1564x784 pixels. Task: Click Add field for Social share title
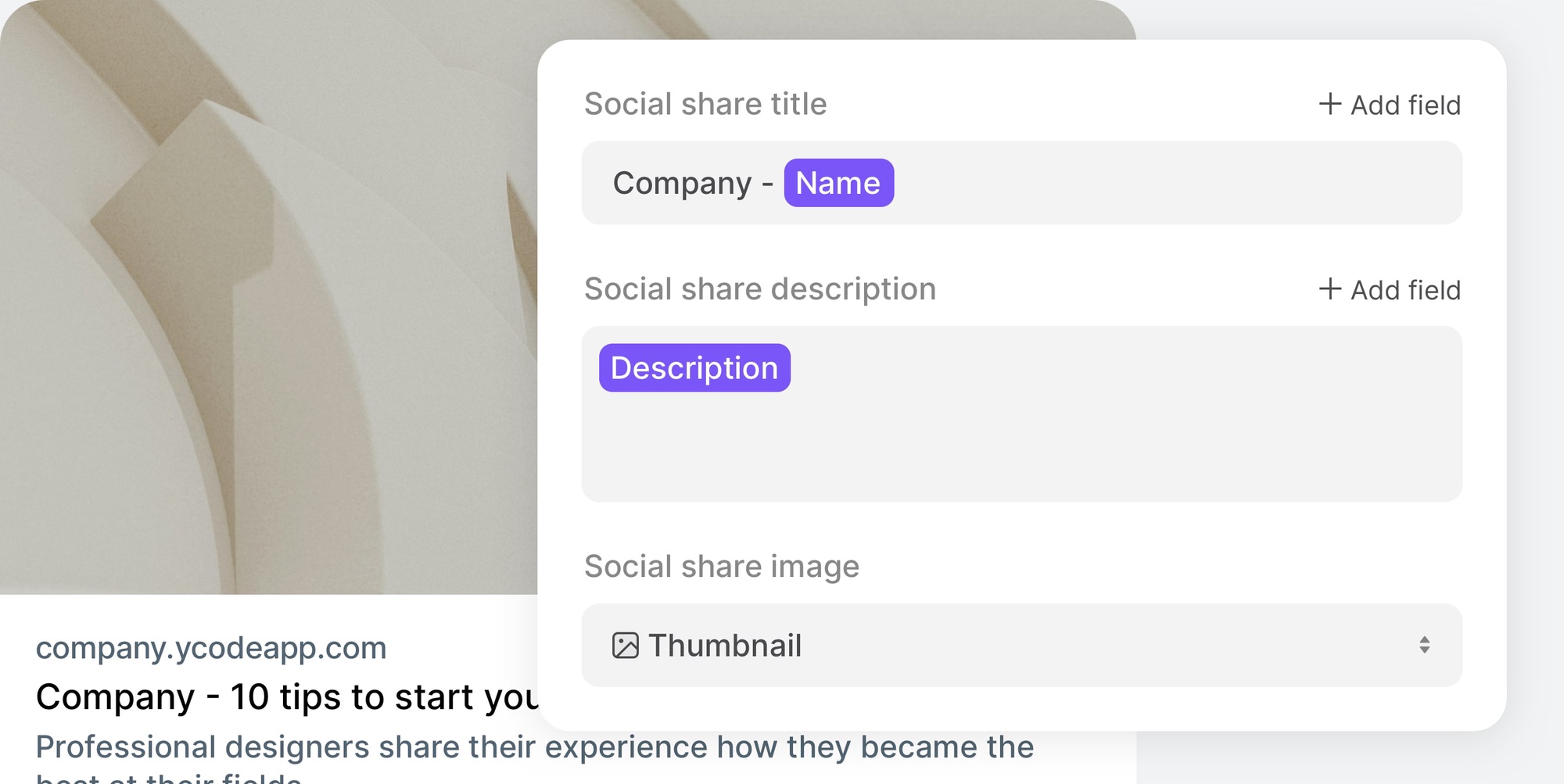[x=1391, y=104]
